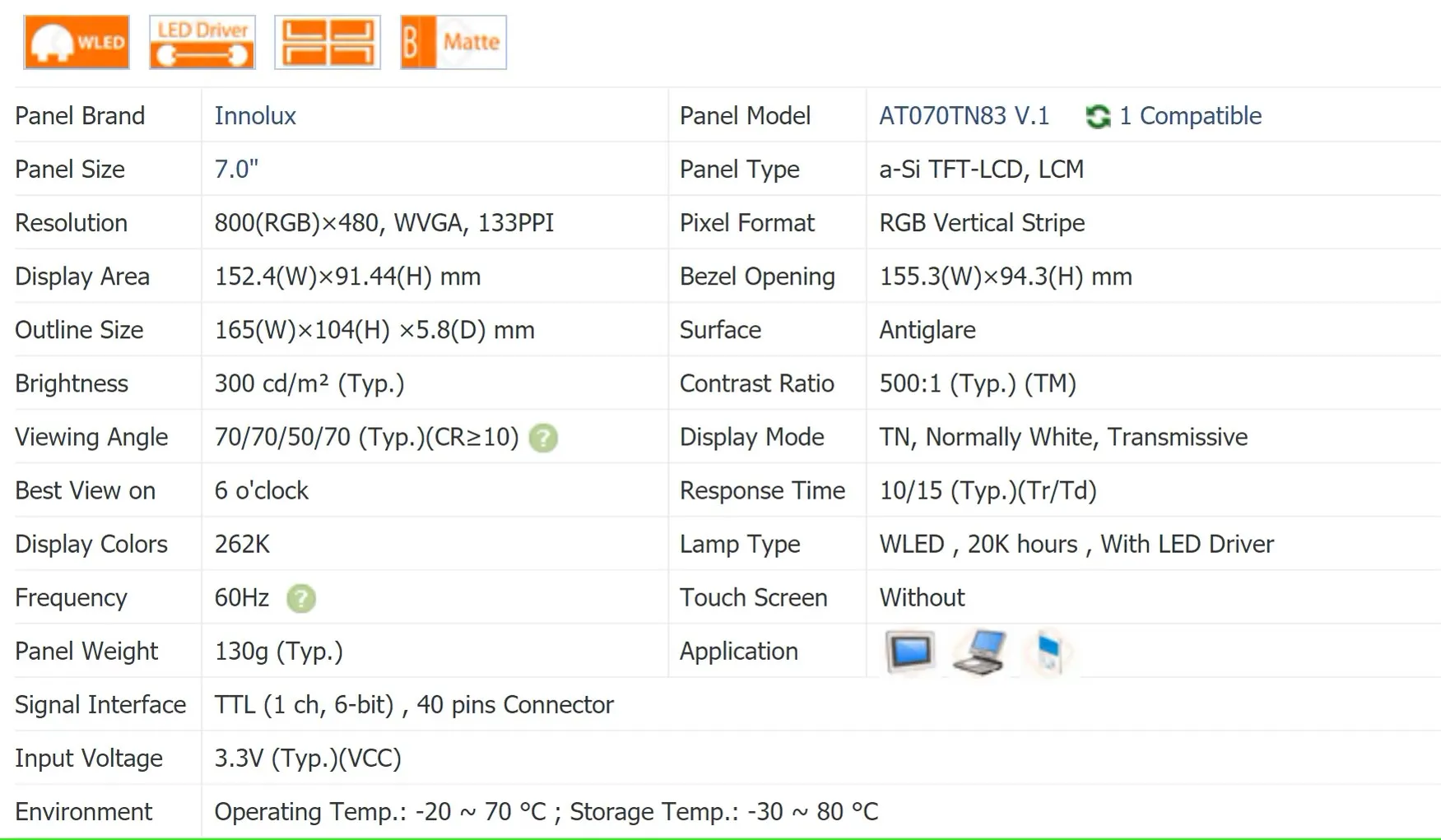Open the Viewing Angle help question mark
Image resolution: width=1441 pixels, height=840 pixels.
[x=543, y=438]
